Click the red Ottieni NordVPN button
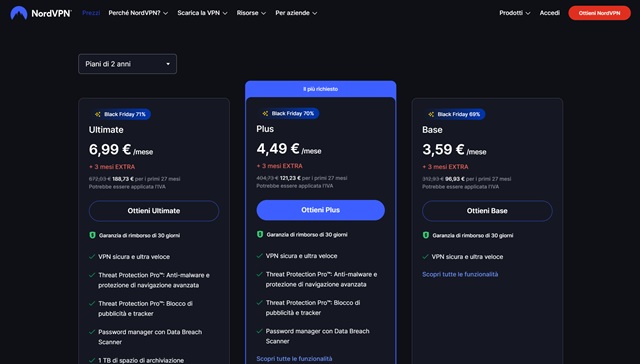 click(x=599, y=13)
